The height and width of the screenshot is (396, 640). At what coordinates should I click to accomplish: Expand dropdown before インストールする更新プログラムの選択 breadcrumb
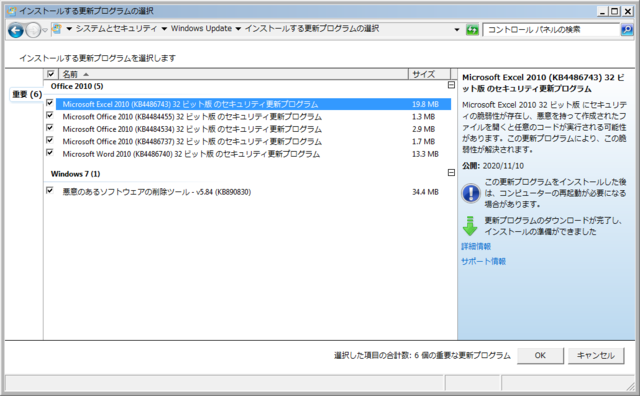(x=238, y=29)
